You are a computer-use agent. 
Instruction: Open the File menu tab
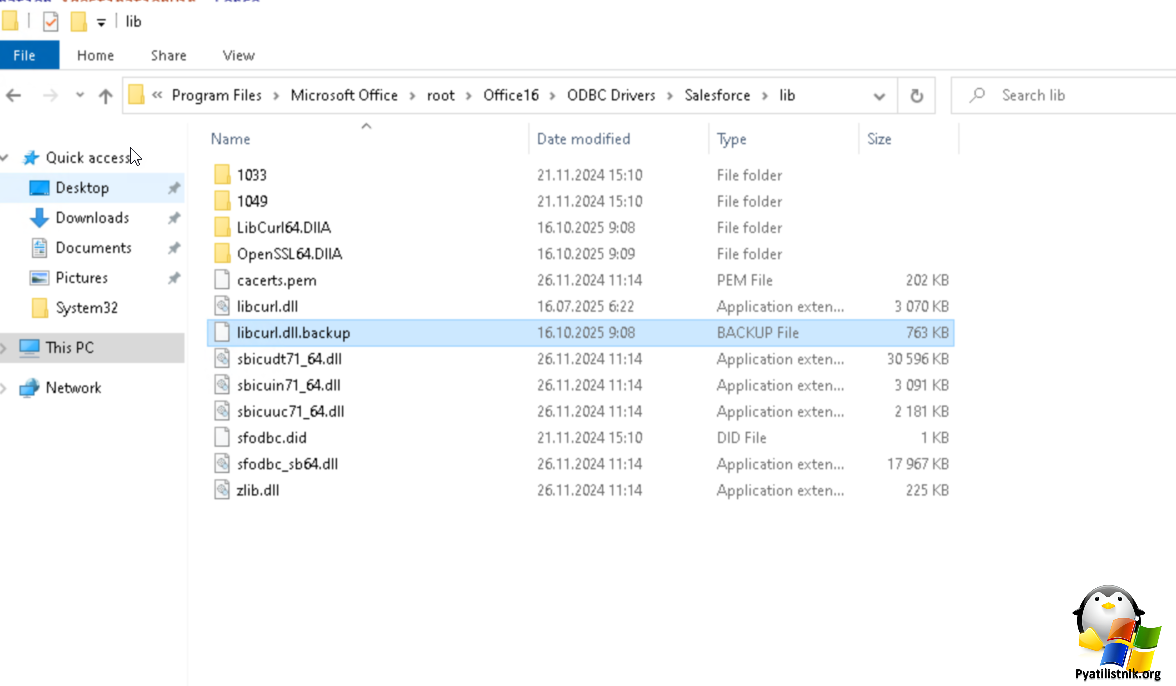tap(25, 55)
